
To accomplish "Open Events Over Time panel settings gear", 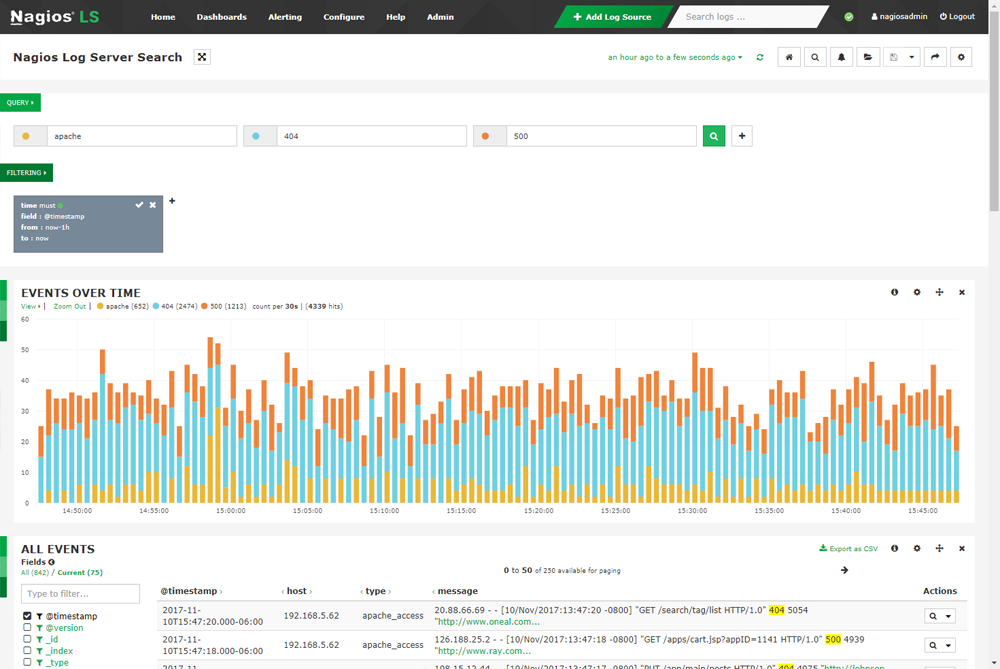I will click(917, 292).
